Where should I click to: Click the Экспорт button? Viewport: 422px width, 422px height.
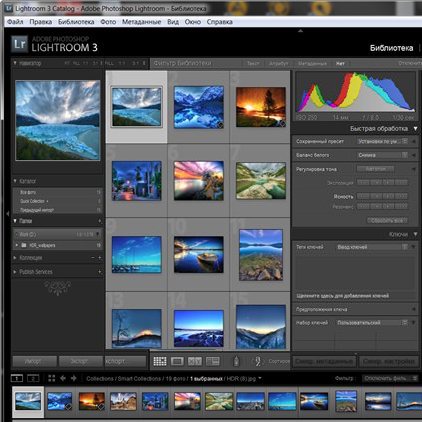[80, 361]
